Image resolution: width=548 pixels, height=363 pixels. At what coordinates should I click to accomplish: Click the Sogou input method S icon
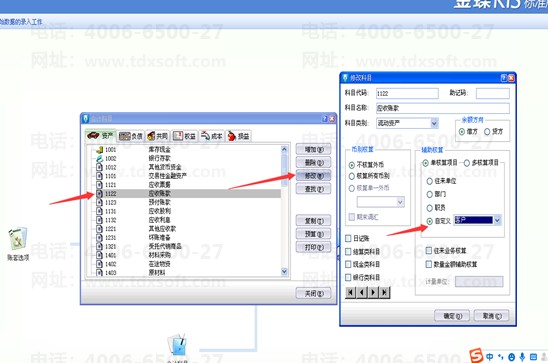476,356
